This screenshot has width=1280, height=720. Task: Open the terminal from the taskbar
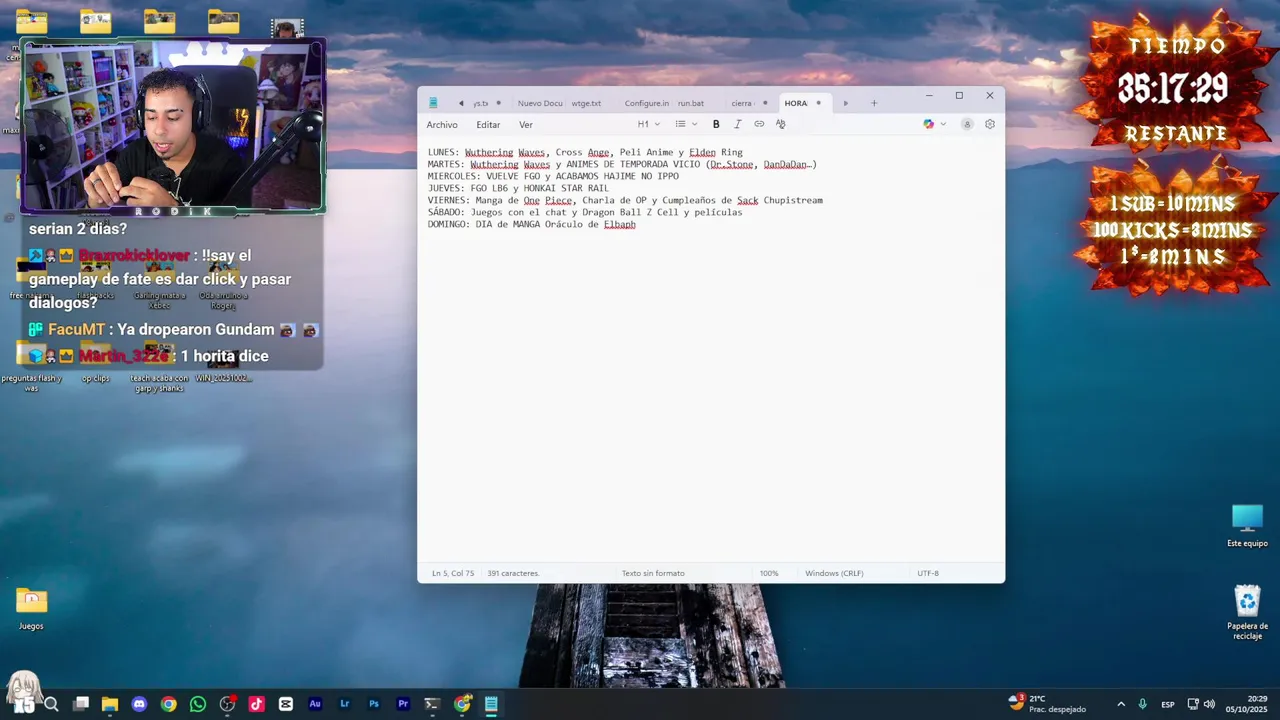click(x=432, y=704)
